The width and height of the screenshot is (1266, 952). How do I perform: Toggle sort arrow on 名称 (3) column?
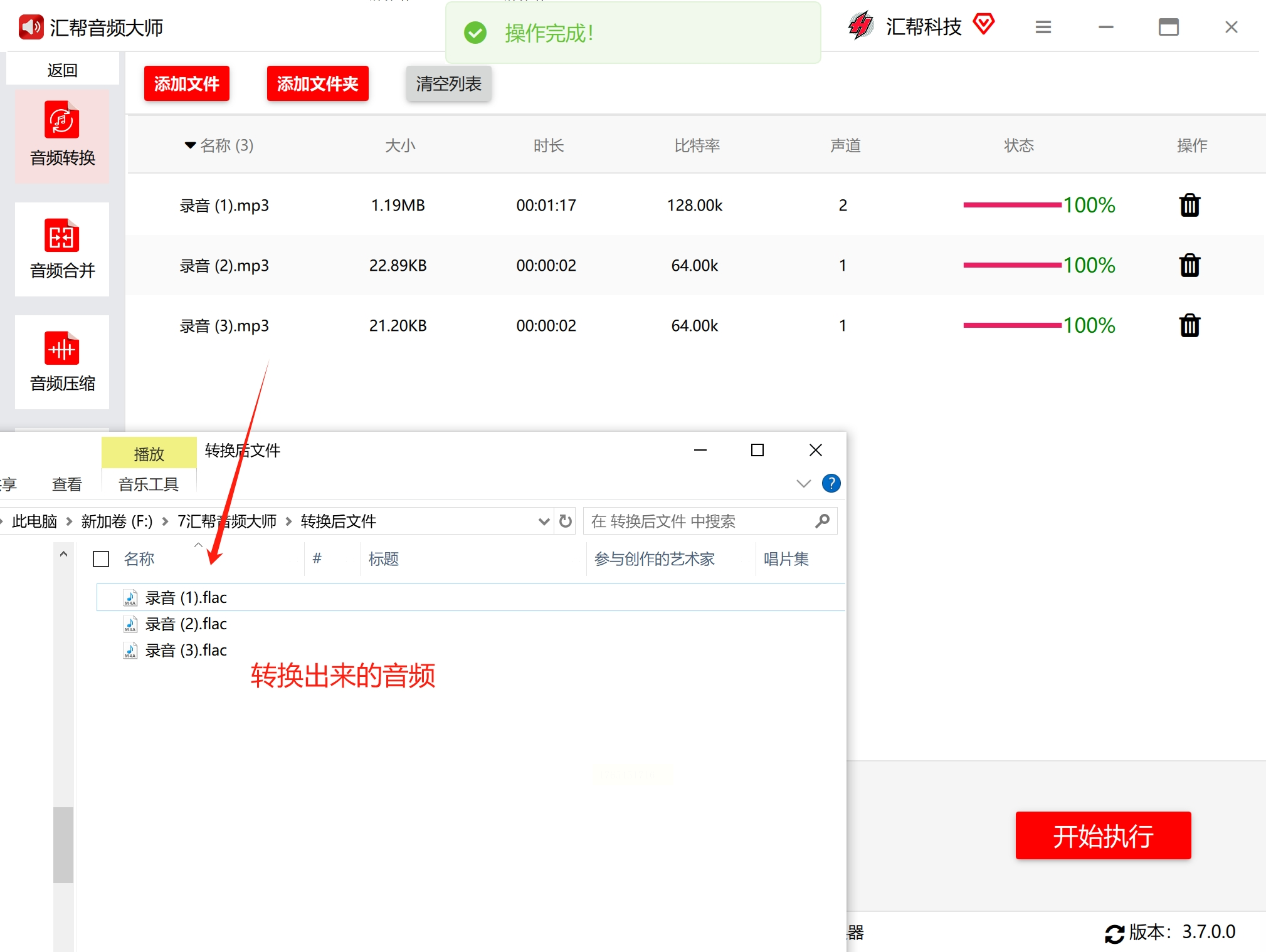190,145
